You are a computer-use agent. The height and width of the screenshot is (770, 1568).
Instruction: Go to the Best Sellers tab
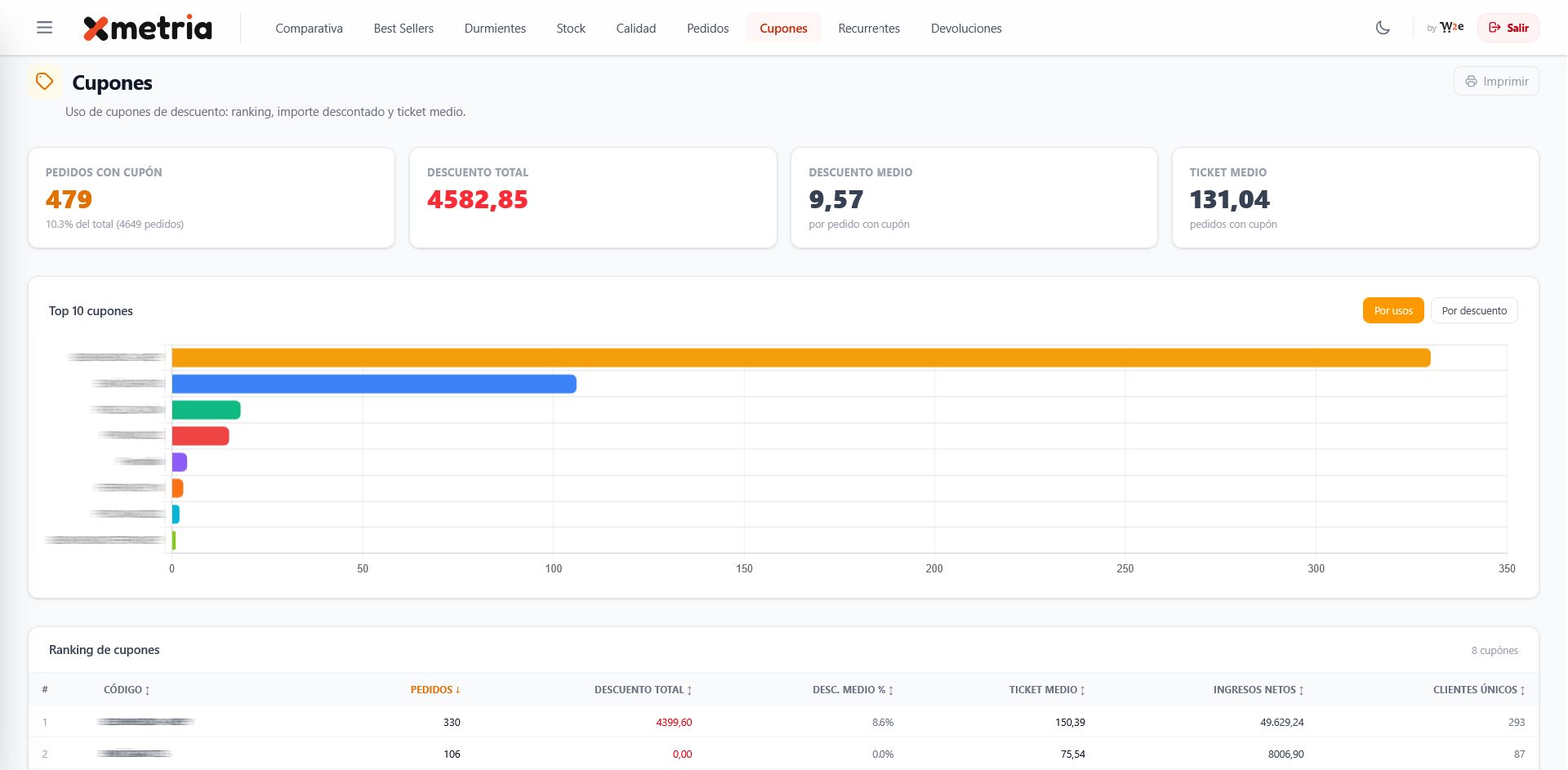click(x=403, y=29)
